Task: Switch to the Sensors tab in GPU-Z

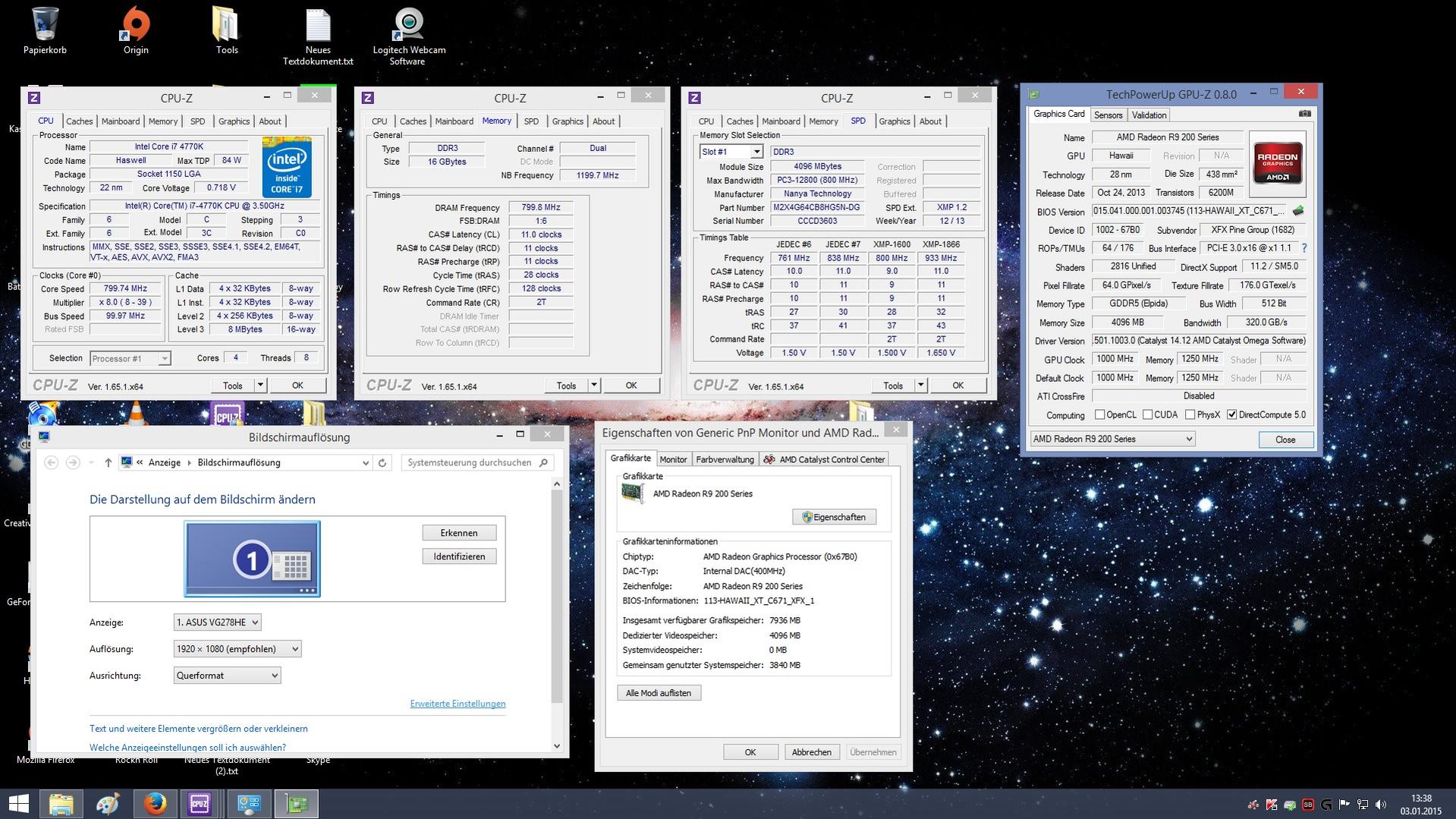Action: 1108,115
